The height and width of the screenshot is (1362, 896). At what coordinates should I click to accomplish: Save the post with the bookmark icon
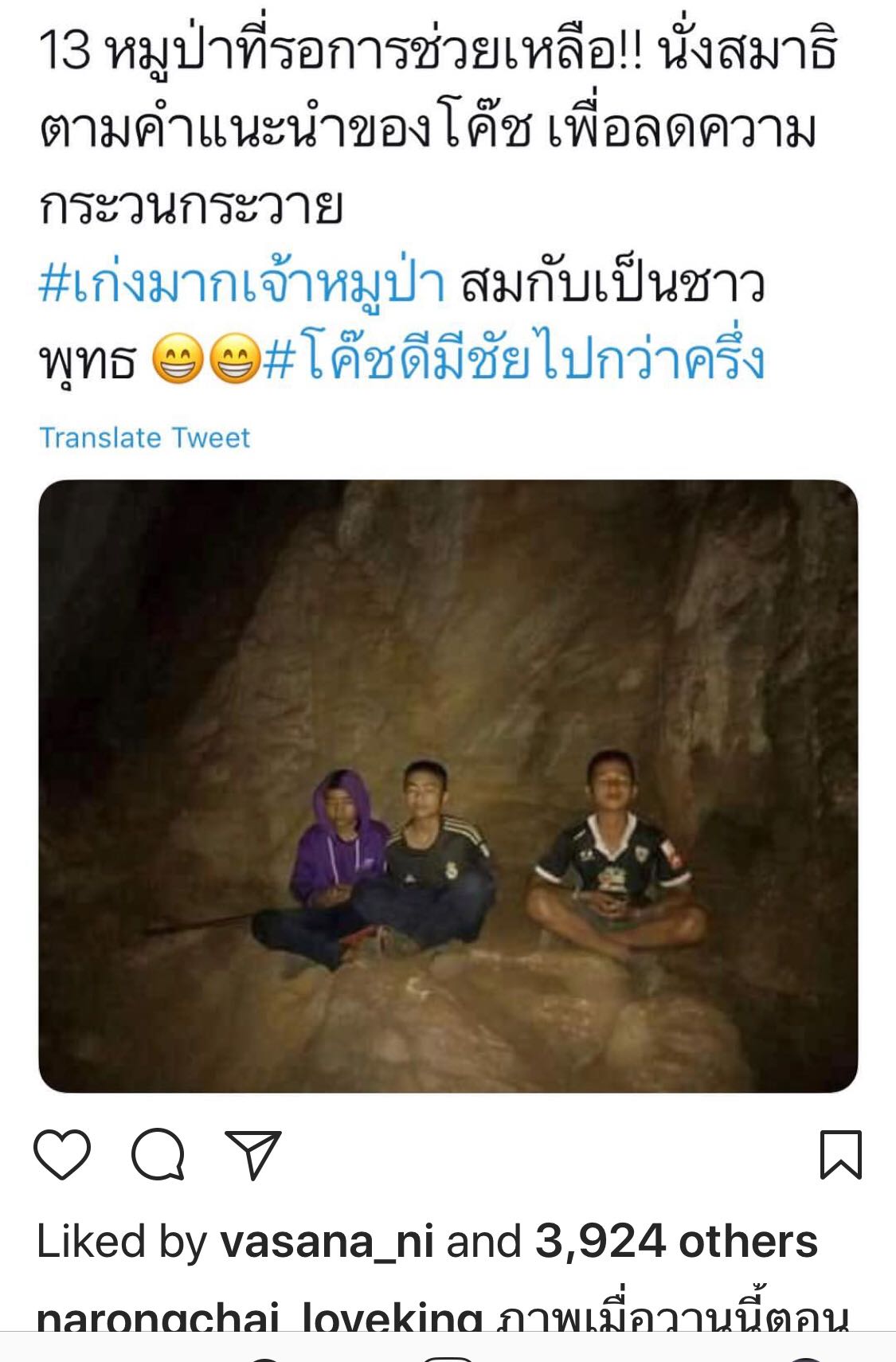(x=841, y=1154)
